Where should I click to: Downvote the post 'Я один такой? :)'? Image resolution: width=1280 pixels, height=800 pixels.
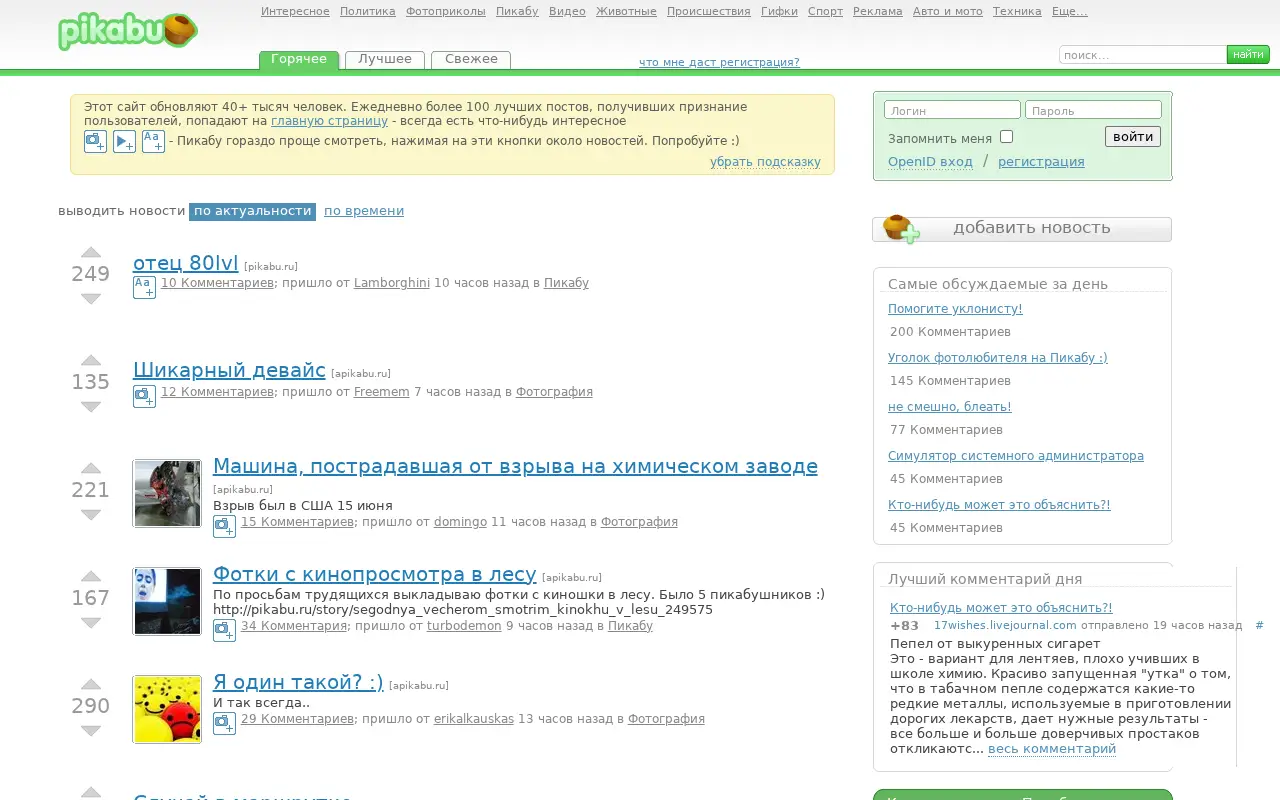coord(91,730)
